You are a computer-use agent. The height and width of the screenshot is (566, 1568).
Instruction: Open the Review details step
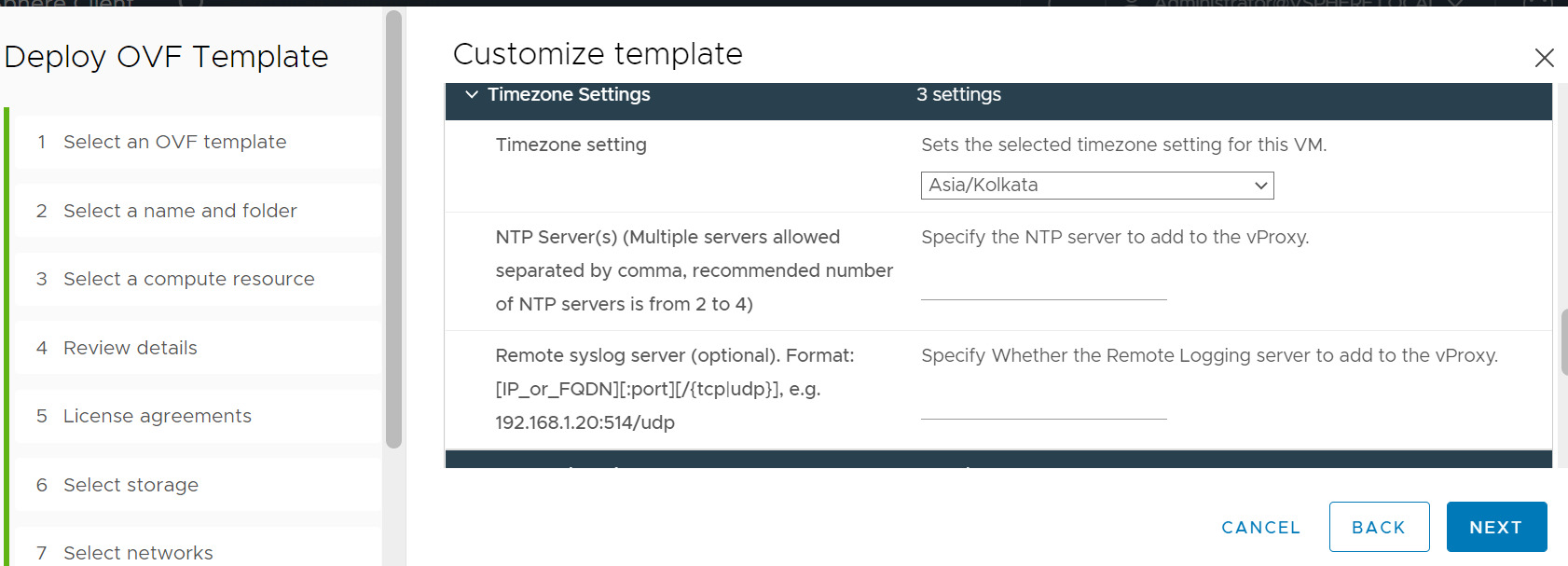click(x=130, y=348)
